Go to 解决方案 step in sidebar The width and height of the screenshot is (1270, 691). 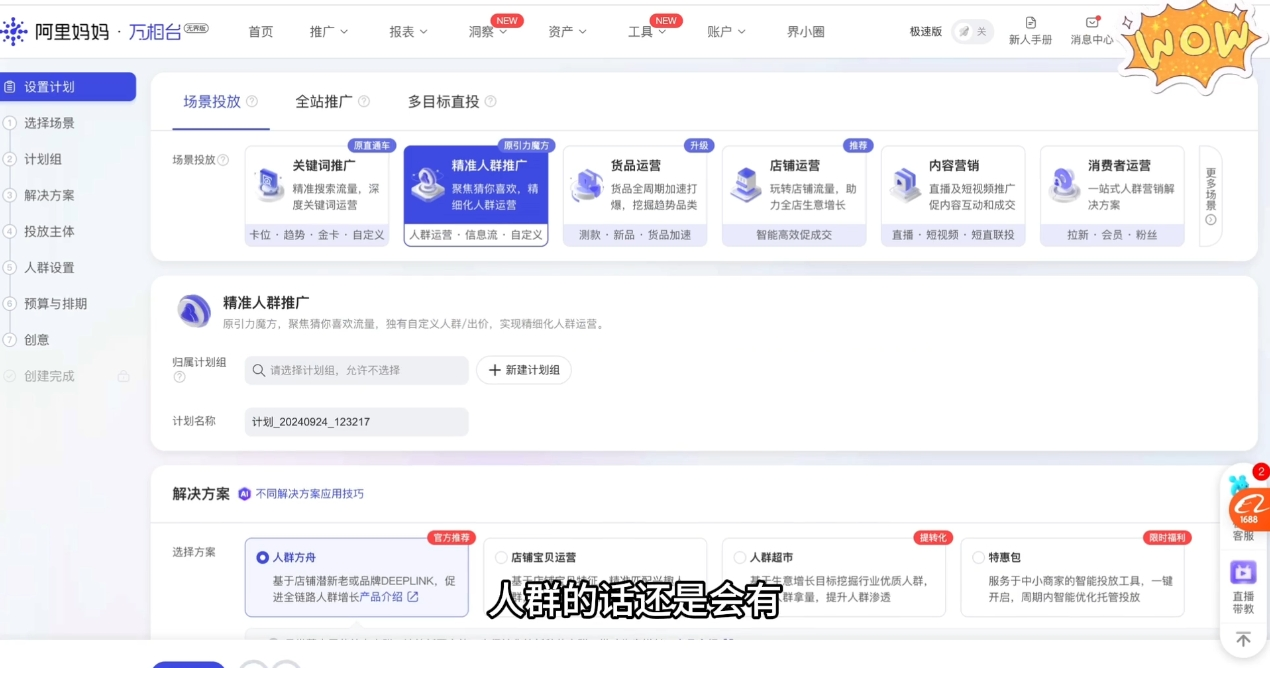49,195
